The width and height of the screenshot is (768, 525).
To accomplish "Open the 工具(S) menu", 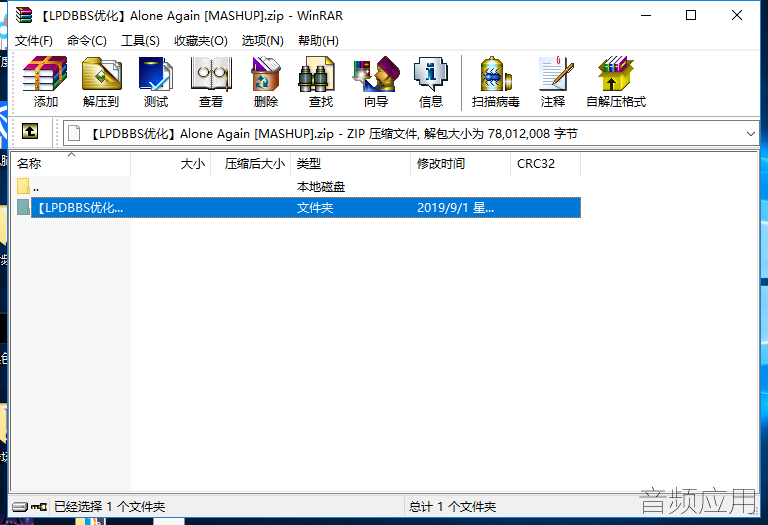I will pyautogui.click(x=140, y=41).
